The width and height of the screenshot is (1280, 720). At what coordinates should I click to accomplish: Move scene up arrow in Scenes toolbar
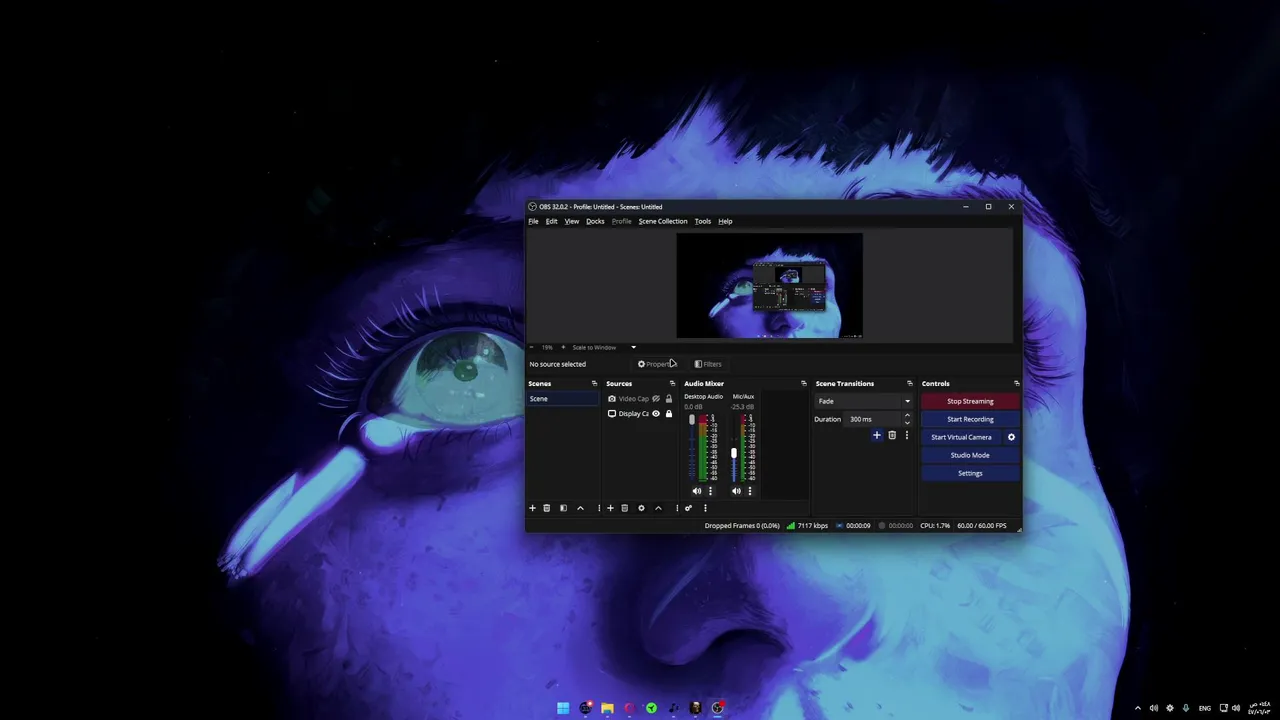[x=580, y=508]
